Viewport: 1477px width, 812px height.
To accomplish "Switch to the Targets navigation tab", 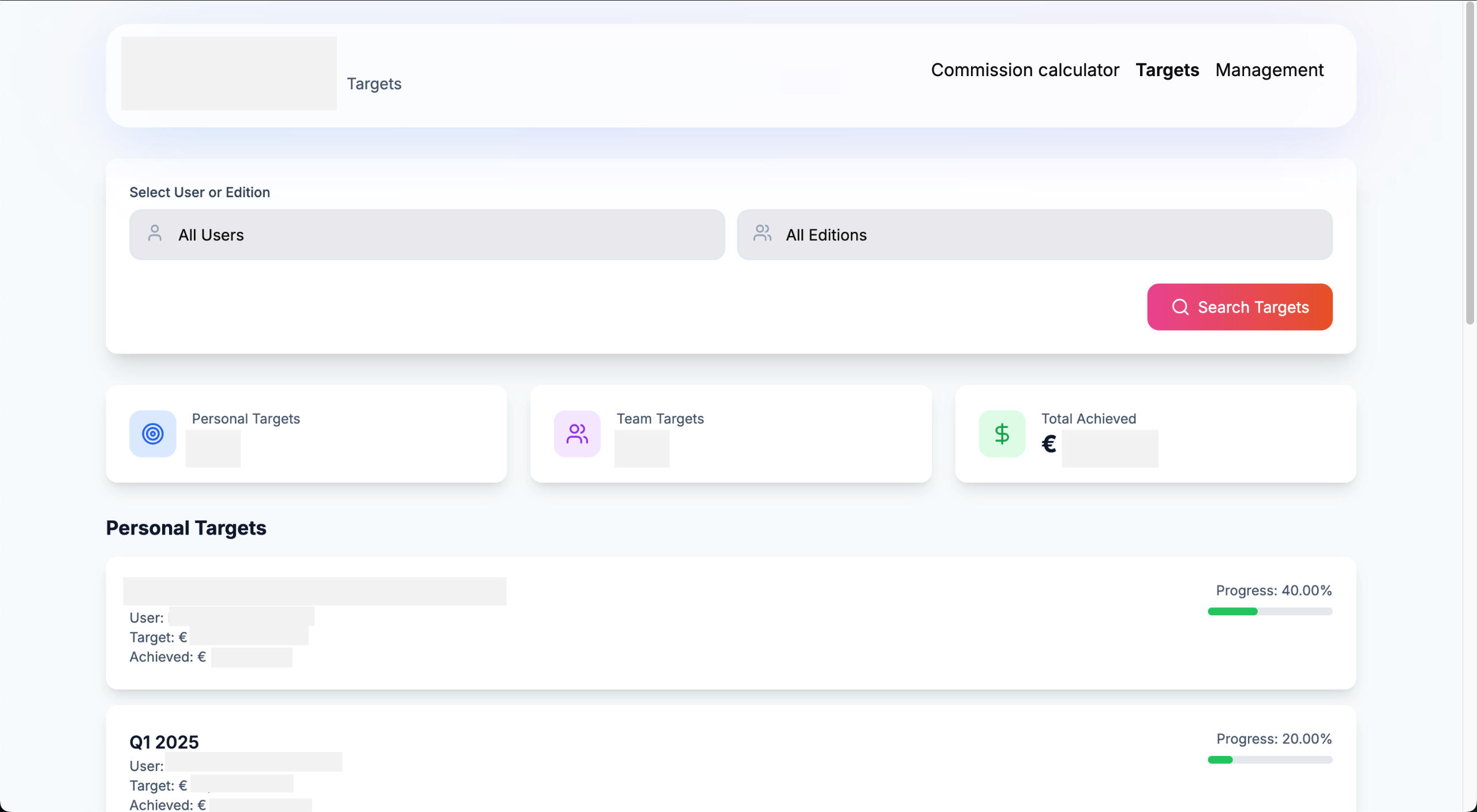I will 1167,70.
